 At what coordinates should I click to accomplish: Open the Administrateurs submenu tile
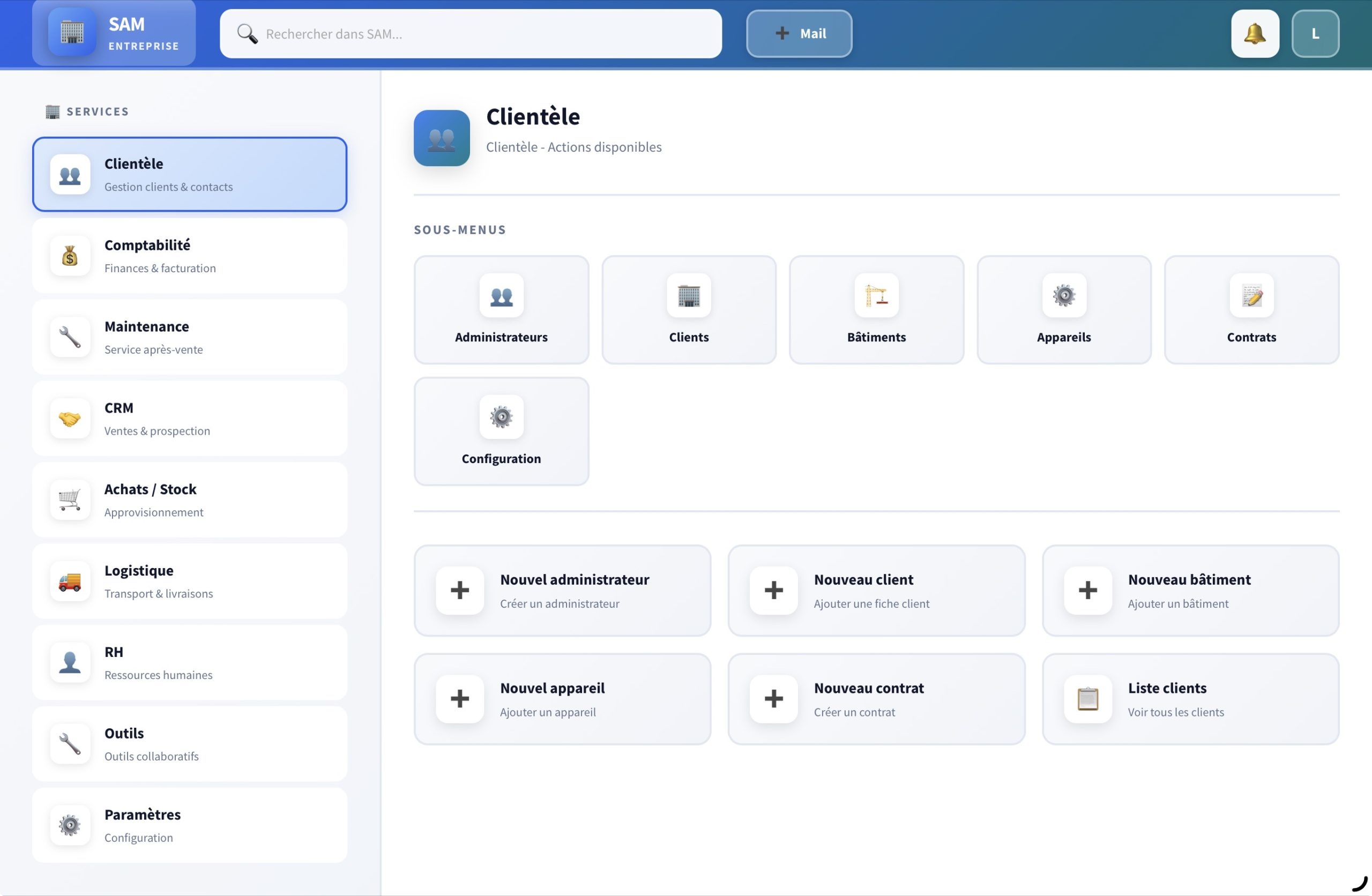tap(501, 310)
